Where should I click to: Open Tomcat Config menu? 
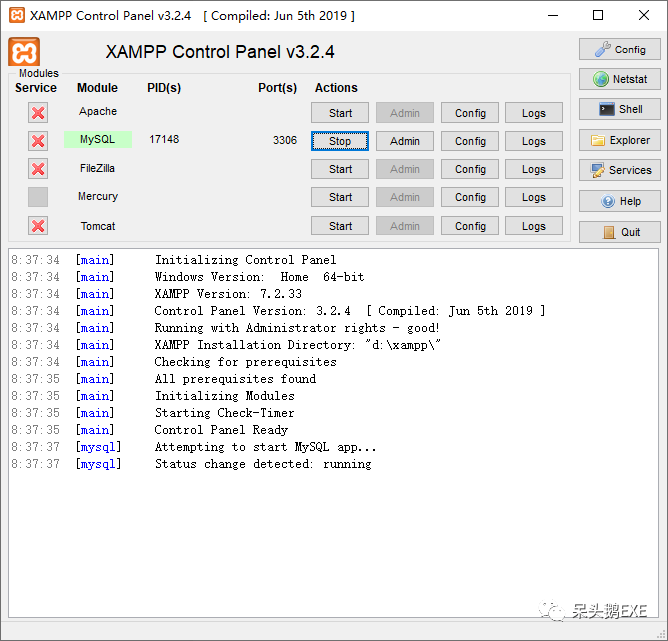point(470,226)
